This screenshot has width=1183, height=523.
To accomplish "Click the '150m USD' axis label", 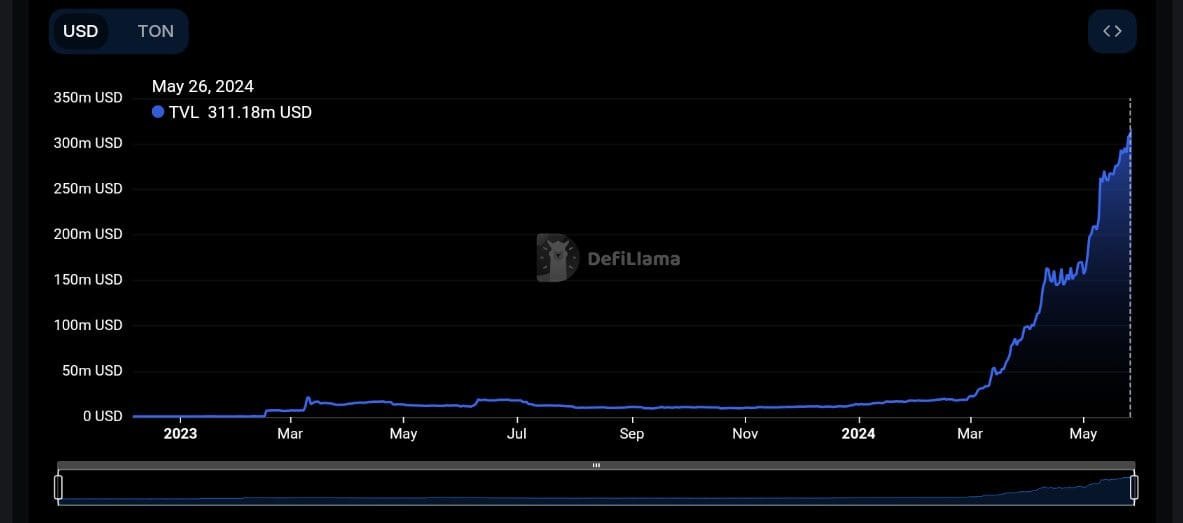I will [88, 280].
